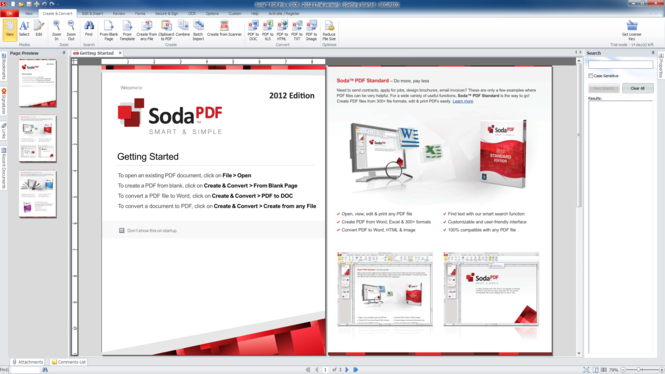Convert using PDF to DOC
The height and width of the screenshot is (374, 665).
pos(253,30)
